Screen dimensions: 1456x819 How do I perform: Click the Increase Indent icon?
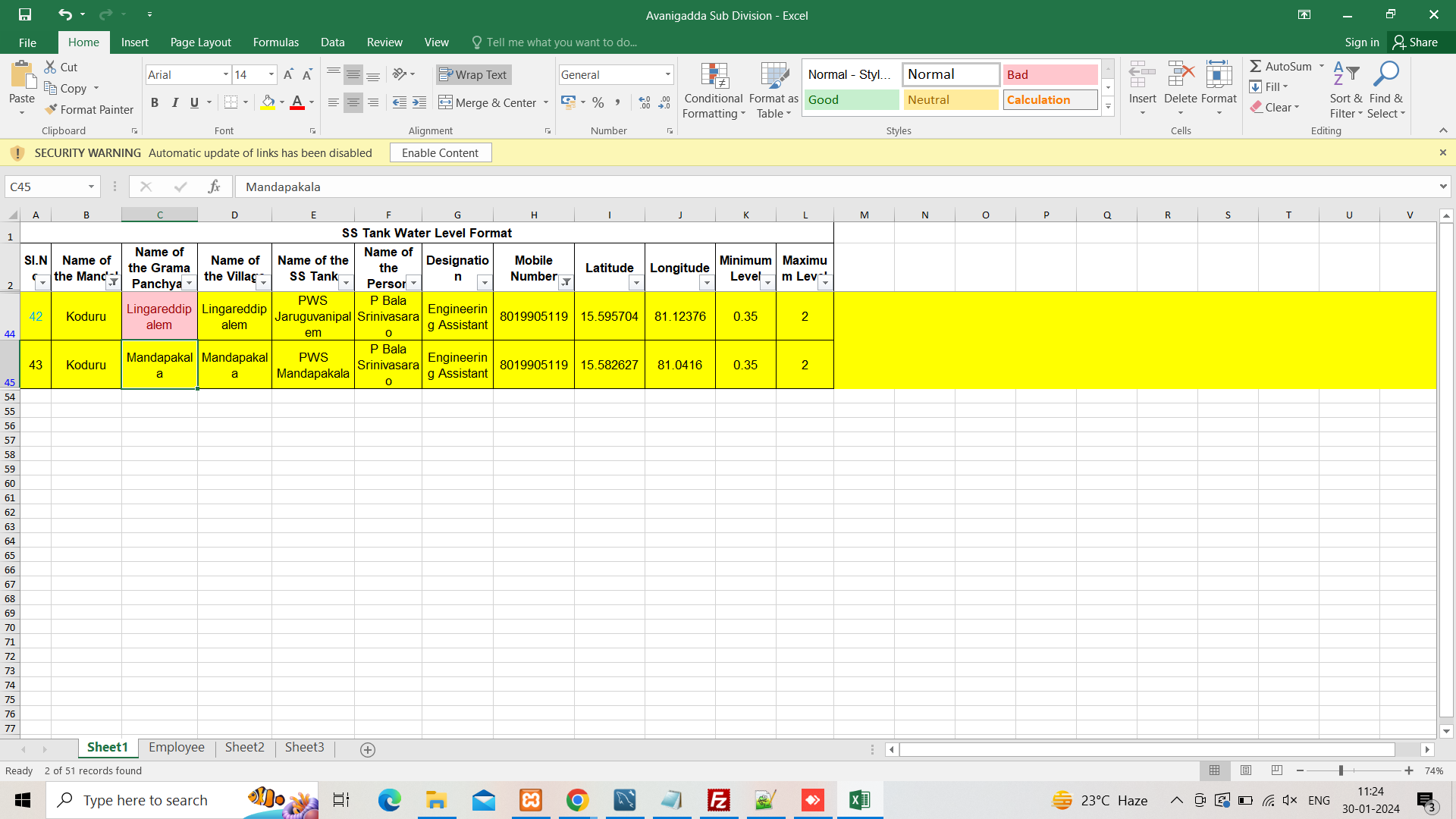[x=419, y=102]
